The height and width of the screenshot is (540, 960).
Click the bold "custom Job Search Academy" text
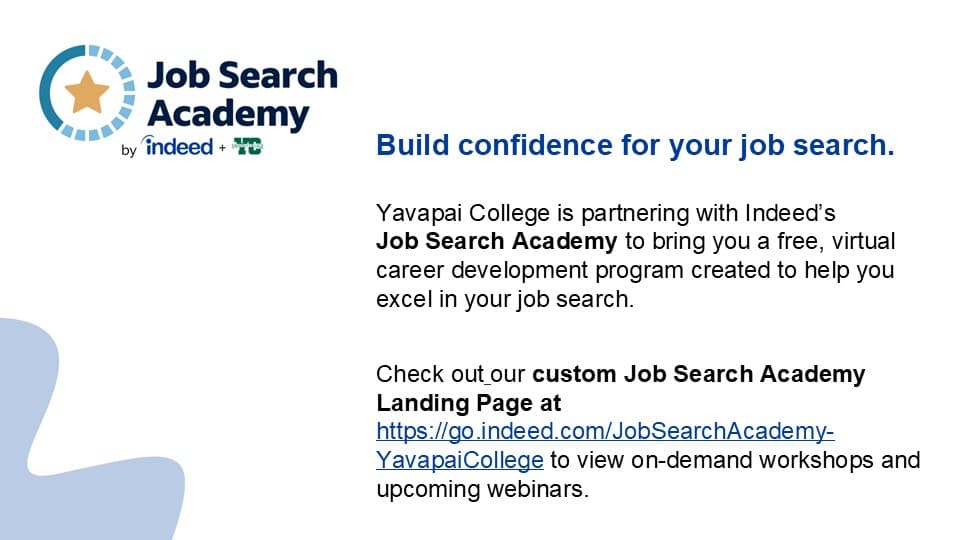pyautogui.click(x=699, y=374)
